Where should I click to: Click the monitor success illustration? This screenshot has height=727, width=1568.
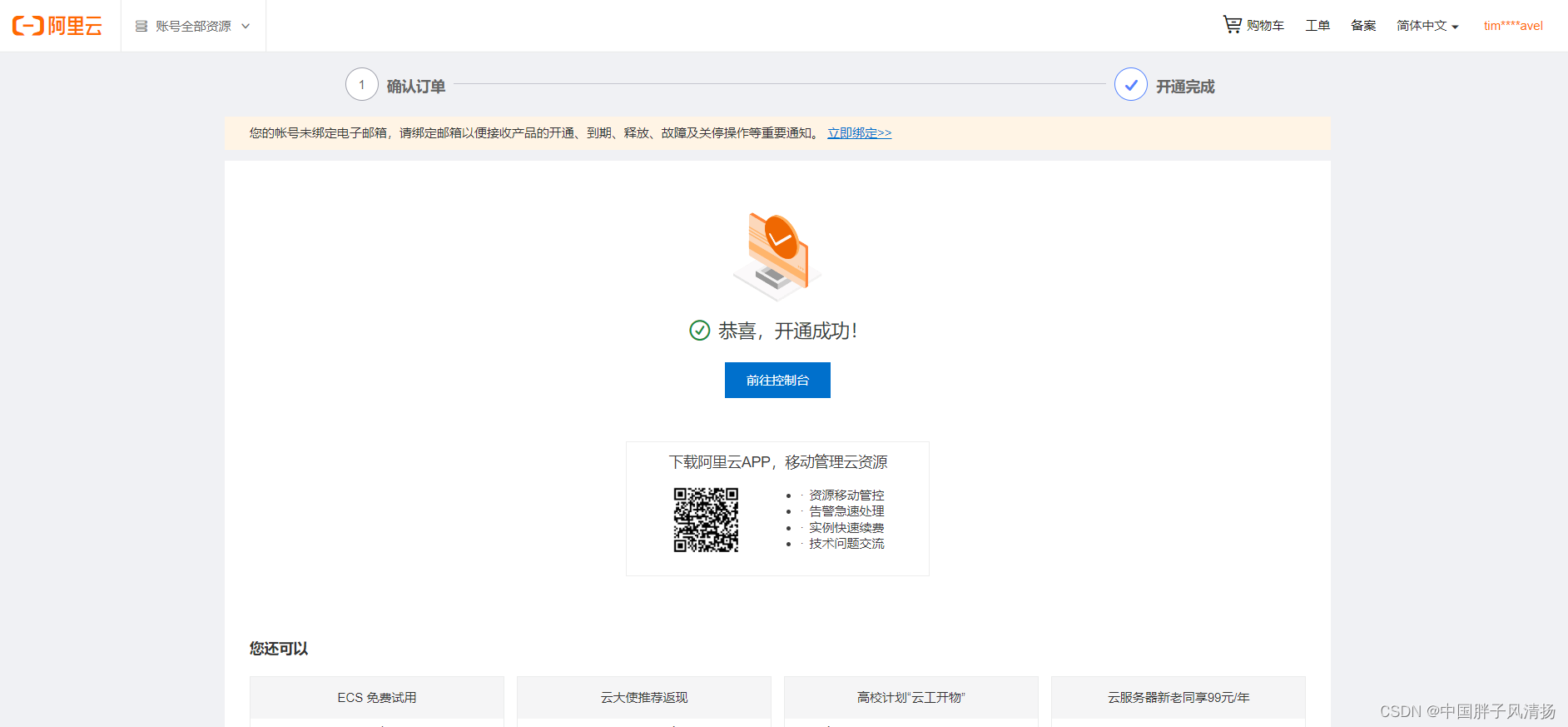tap(777, 256)
